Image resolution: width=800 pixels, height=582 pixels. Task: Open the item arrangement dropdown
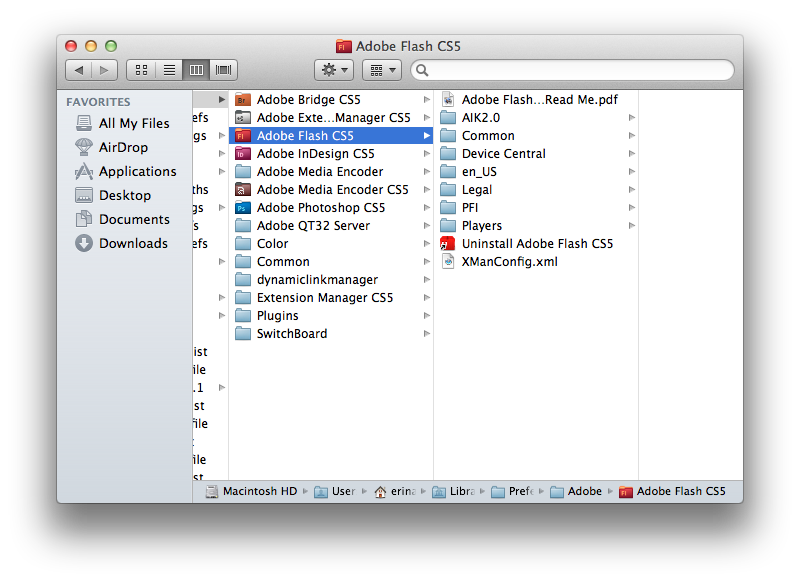tap(382, 70)
